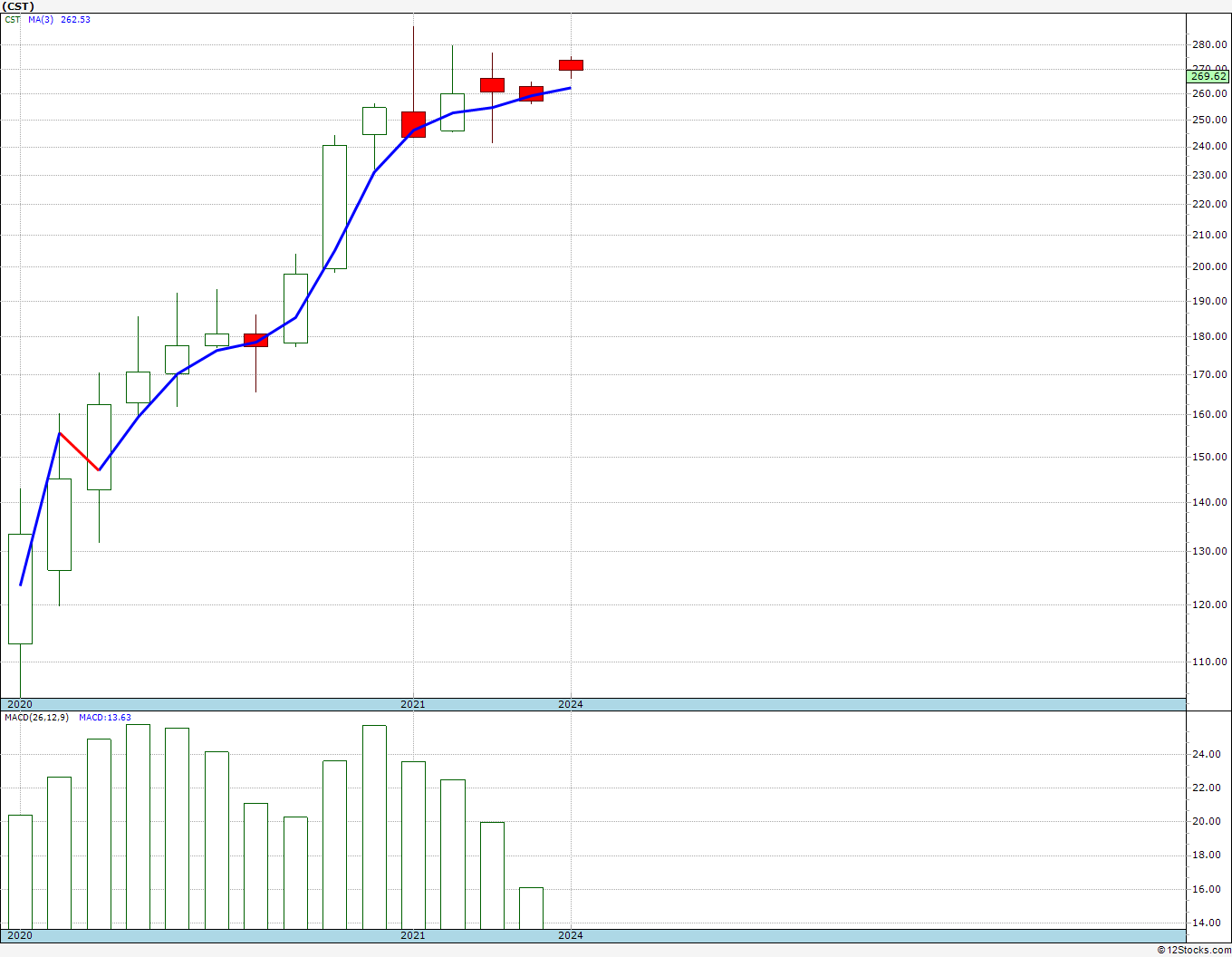The image size is (1232, 957).
Task: Click the 190.00 price axis label
Action: coord(1209,301)
